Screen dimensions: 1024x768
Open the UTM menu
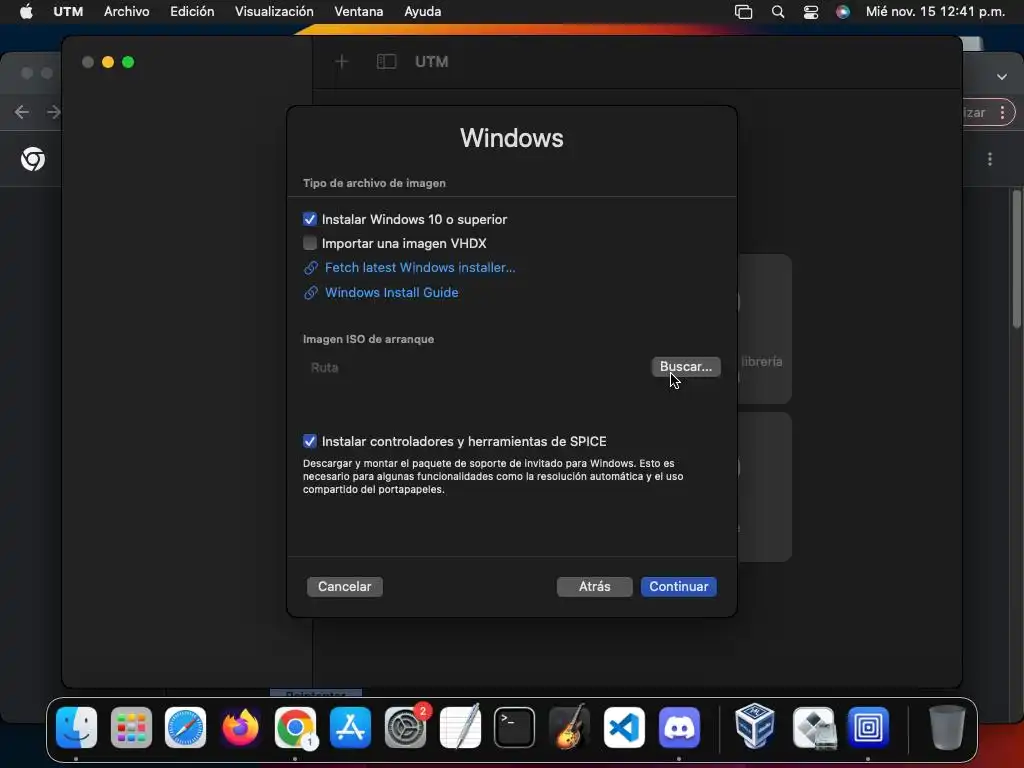(x=68, y=12)
